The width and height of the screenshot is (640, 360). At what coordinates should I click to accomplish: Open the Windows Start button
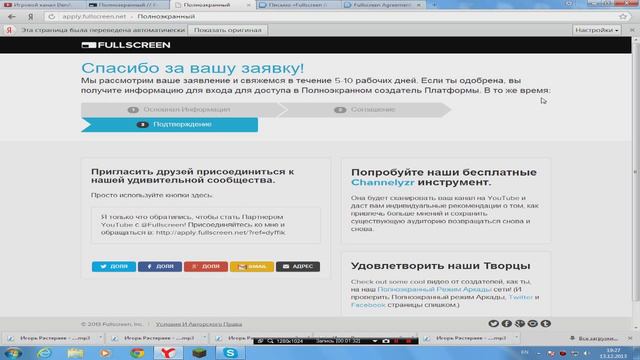point(13,353)
